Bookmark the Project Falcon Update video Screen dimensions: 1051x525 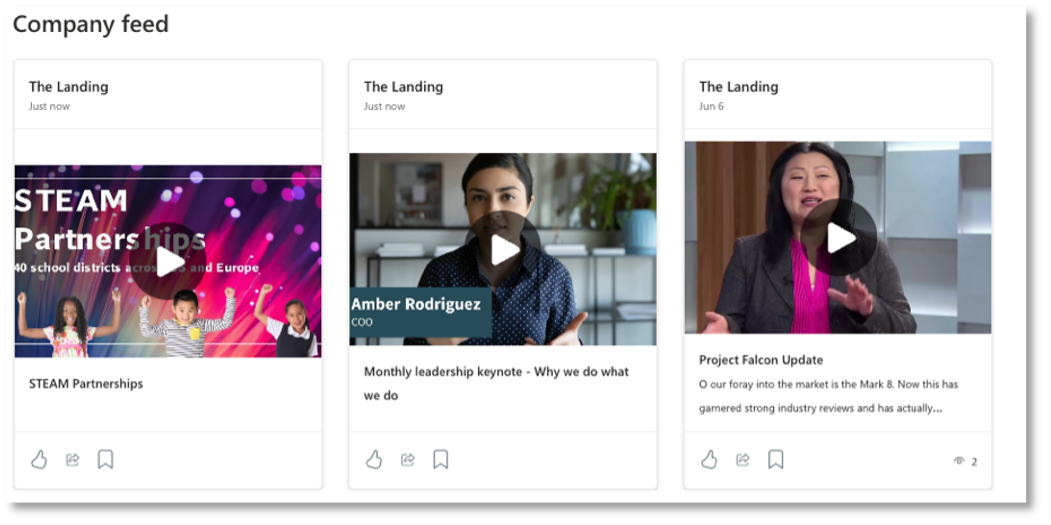[x=775, y=460]
